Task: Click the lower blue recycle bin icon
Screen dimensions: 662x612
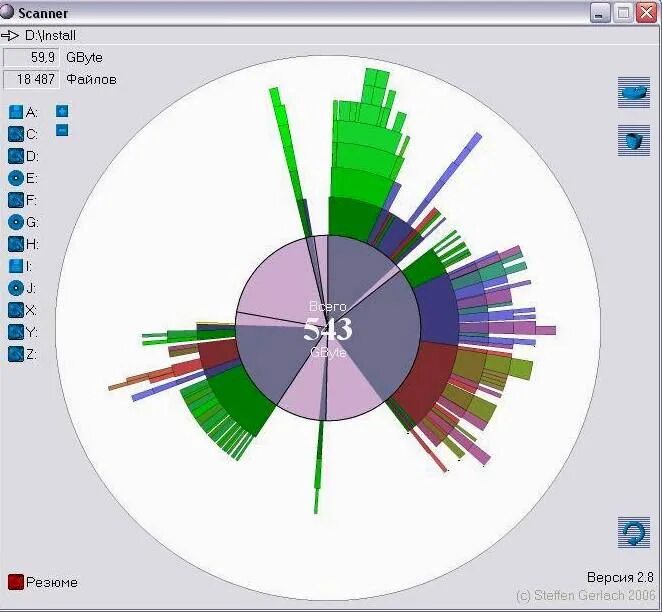Action: pyautogui.click(x=634, y=140)
